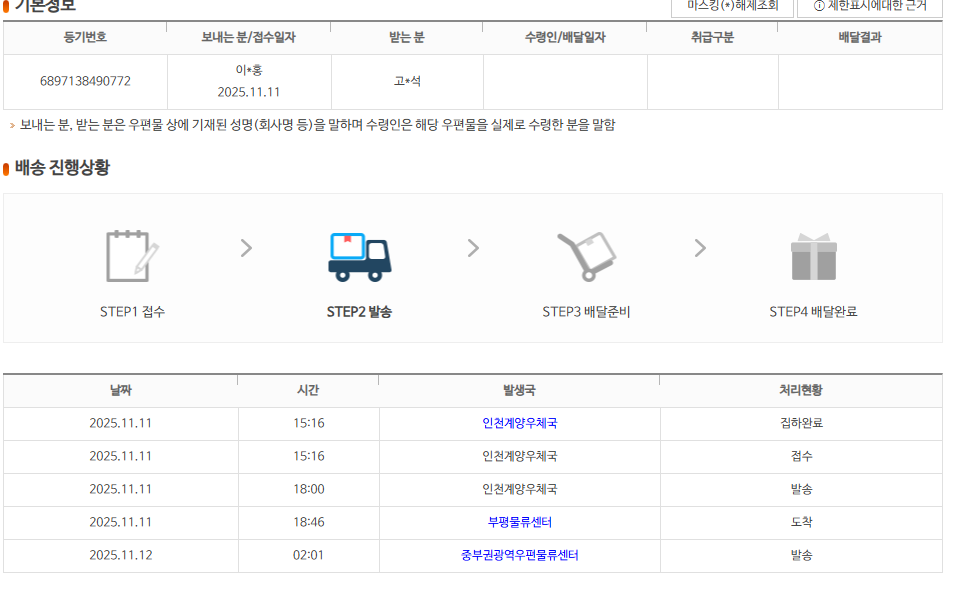968x590 pixels.
Task: Click the STEP3 배달준비 hand cart icon
Action: pyautogui.click(x=586, y=257)
